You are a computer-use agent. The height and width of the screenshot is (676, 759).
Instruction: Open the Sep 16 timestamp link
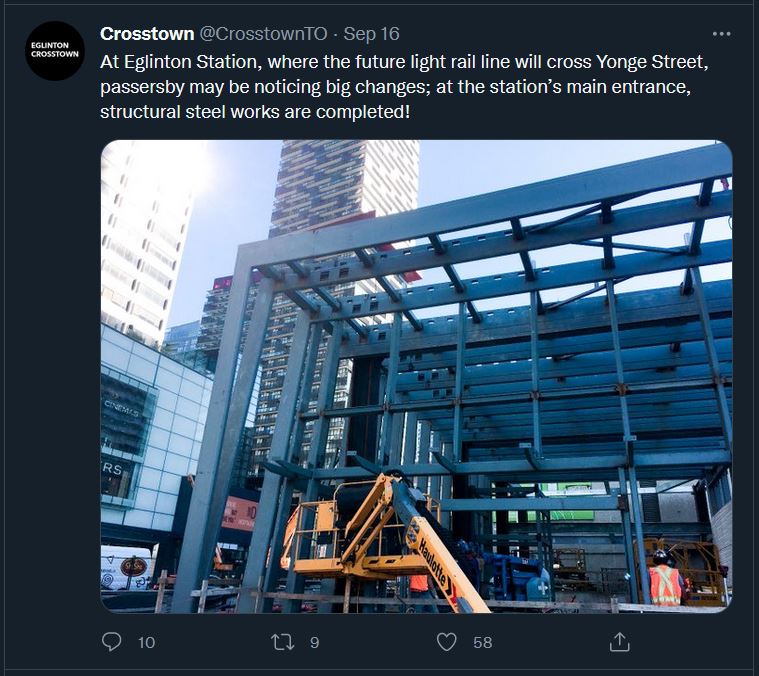(x=371, y=34)
